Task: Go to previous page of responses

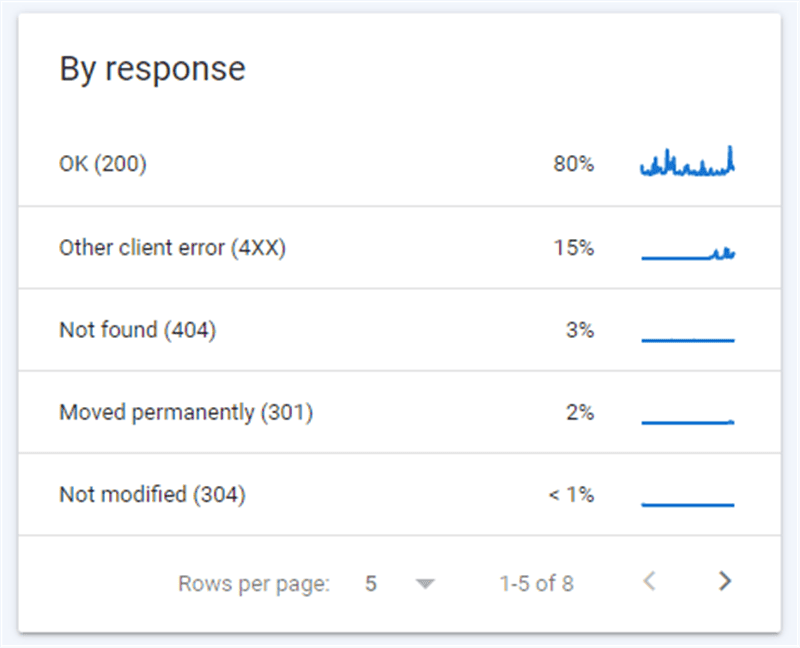Action: 650,582
